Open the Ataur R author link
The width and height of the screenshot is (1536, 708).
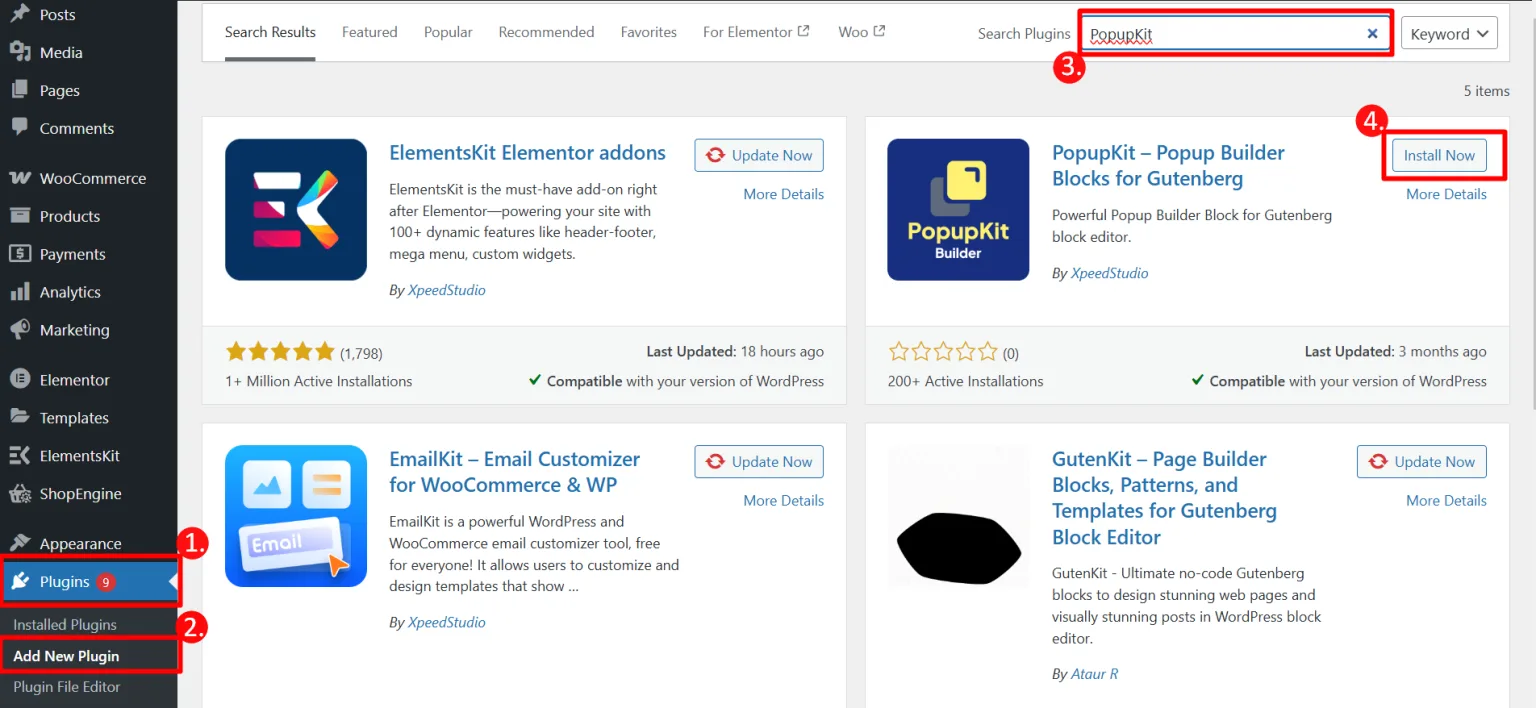[x=1094, y=674]
